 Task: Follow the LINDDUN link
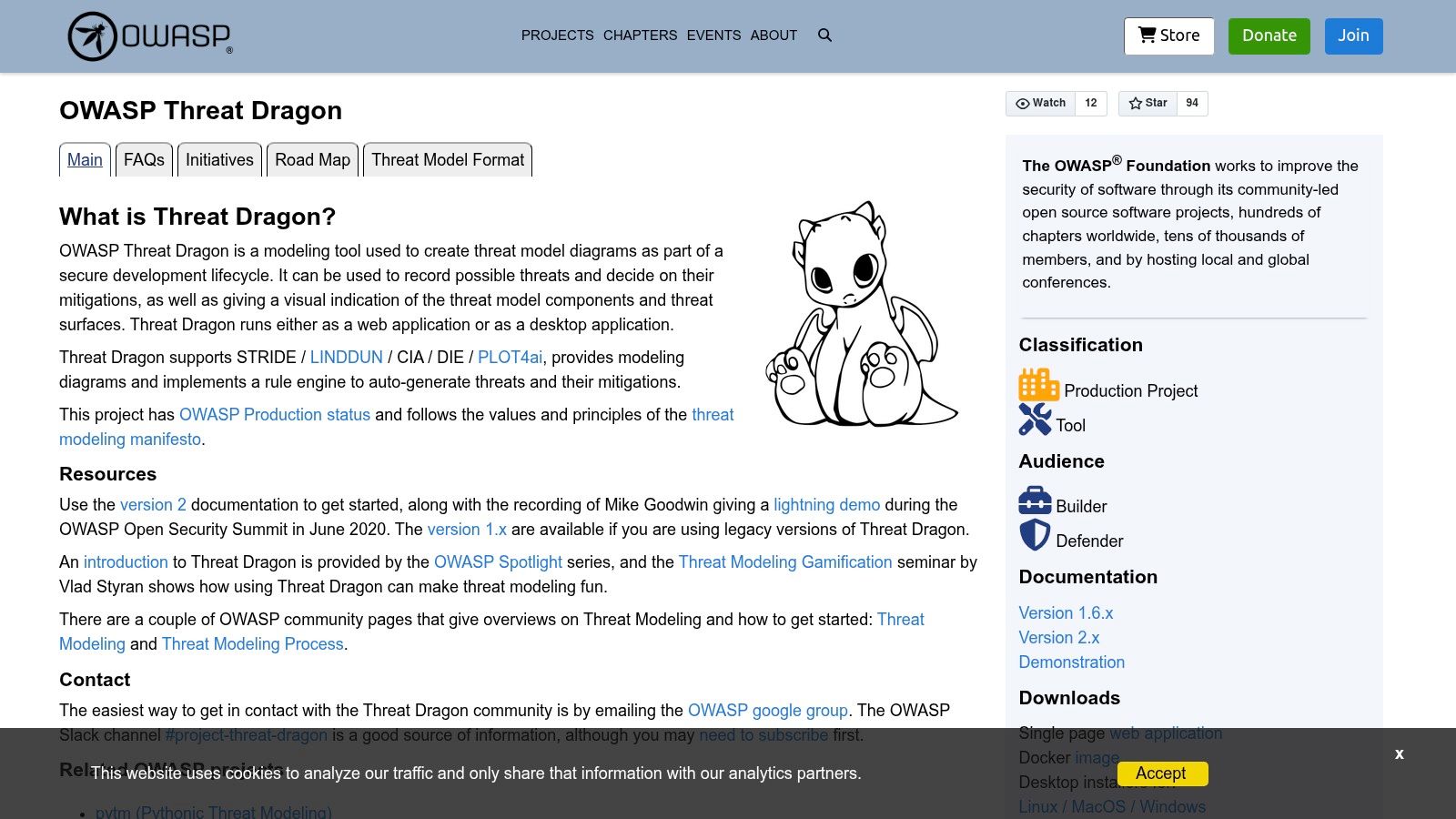pyautogui.click(x=347, y=358)
